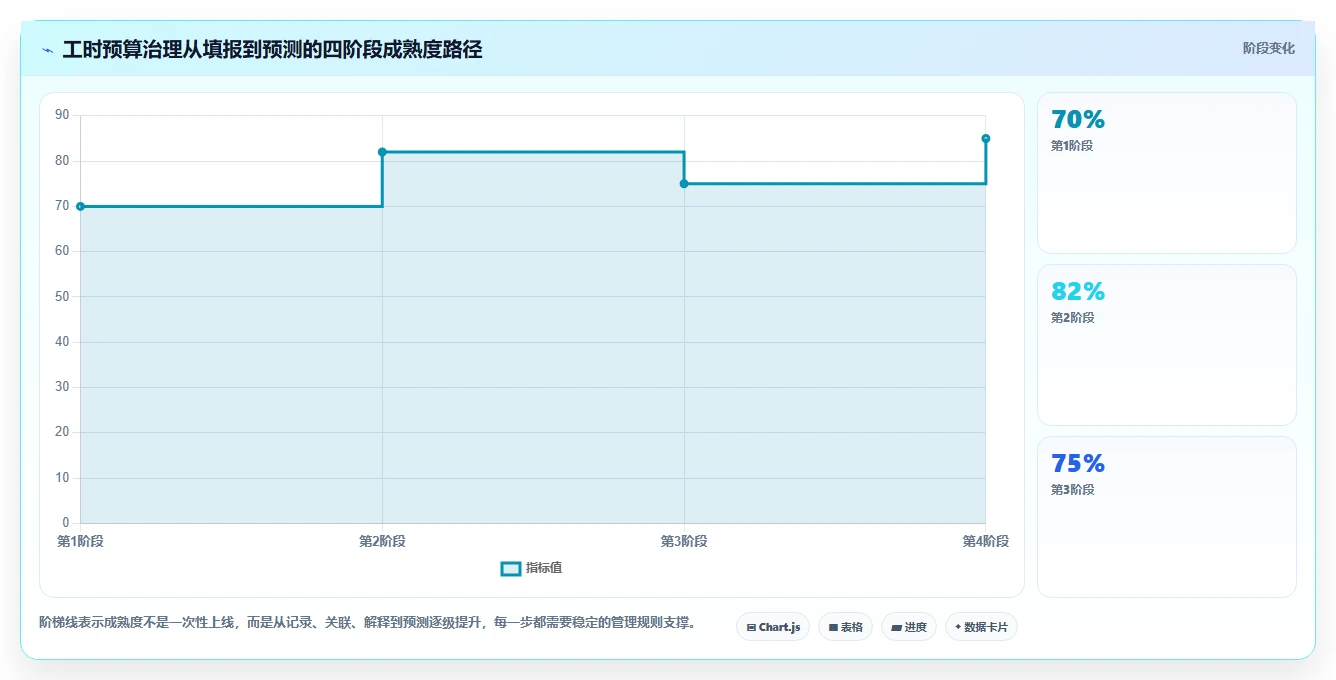
Task: Open the 75% 第3阶段 card
Action: click(x=1167, y=517)
